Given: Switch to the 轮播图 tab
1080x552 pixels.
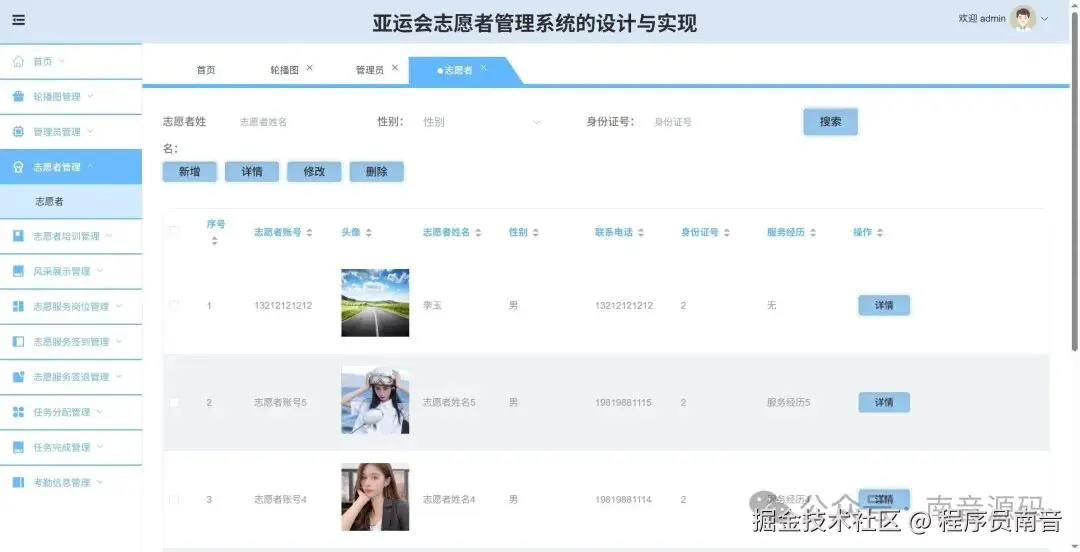Looking at the screenshot, I should click(x=284, y=70).
